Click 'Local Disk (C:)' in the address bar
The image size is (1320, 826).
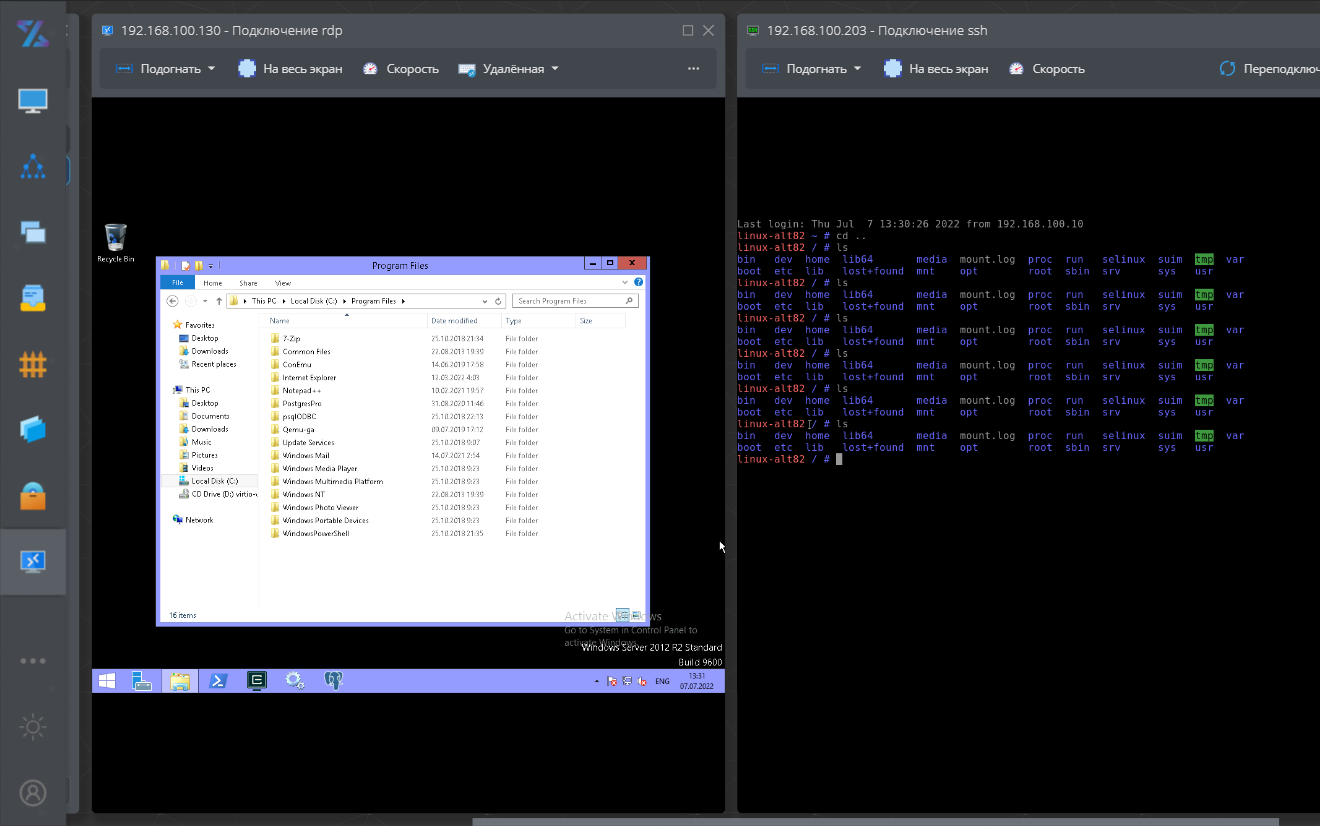coord(314,300)
